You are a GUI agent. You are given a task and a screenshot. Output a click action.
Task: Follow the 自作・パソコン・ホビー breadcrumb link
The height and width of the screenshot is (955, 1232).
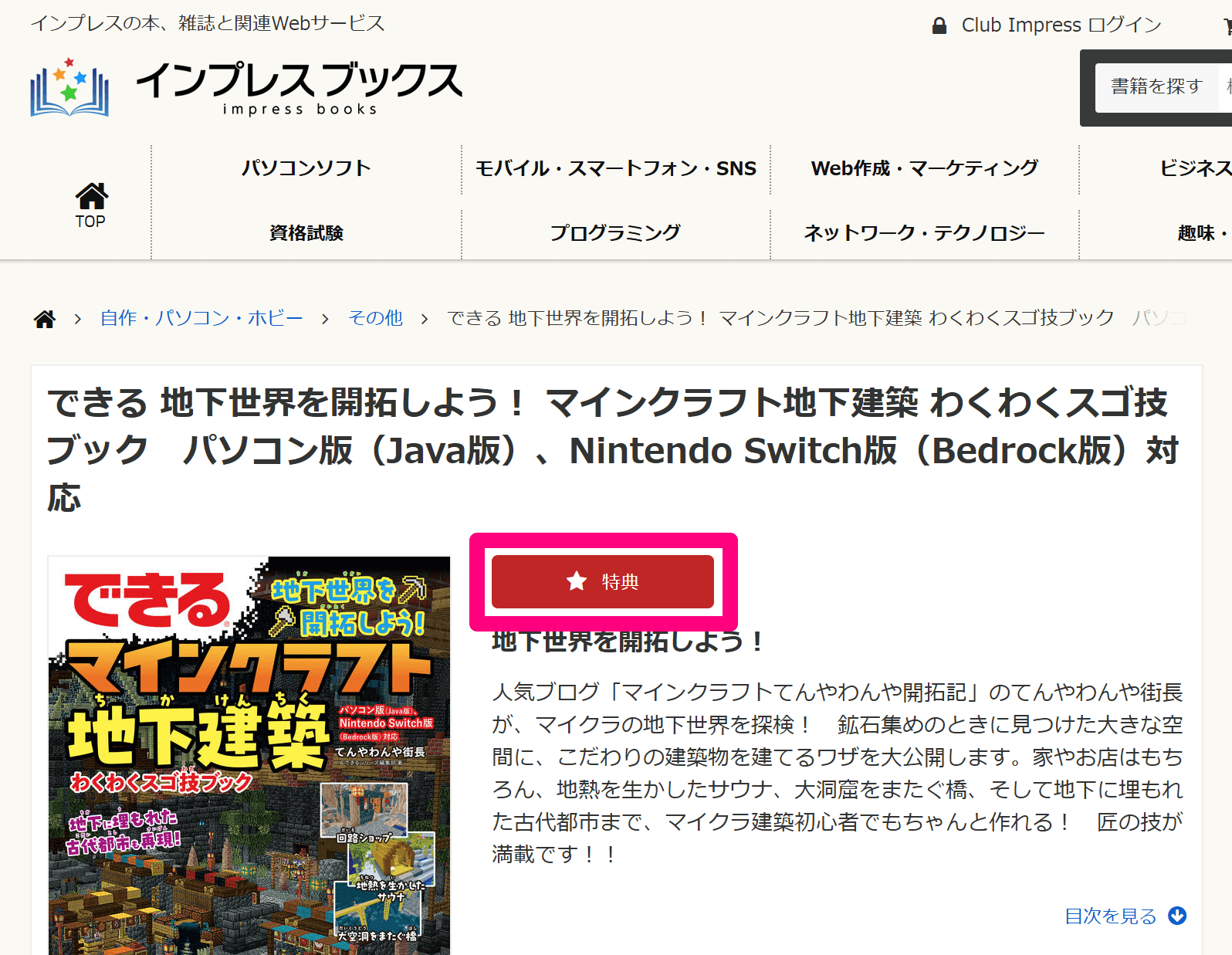(201, 318)
